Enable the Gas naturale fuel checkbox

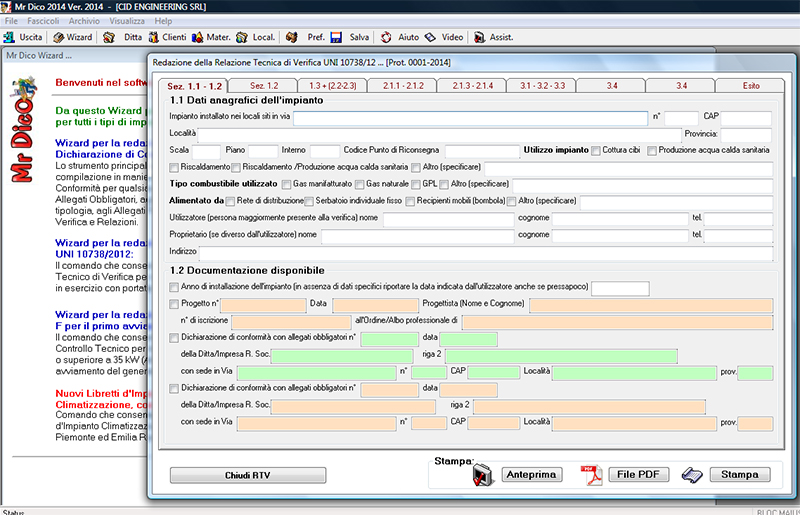[x=360, y=185]
